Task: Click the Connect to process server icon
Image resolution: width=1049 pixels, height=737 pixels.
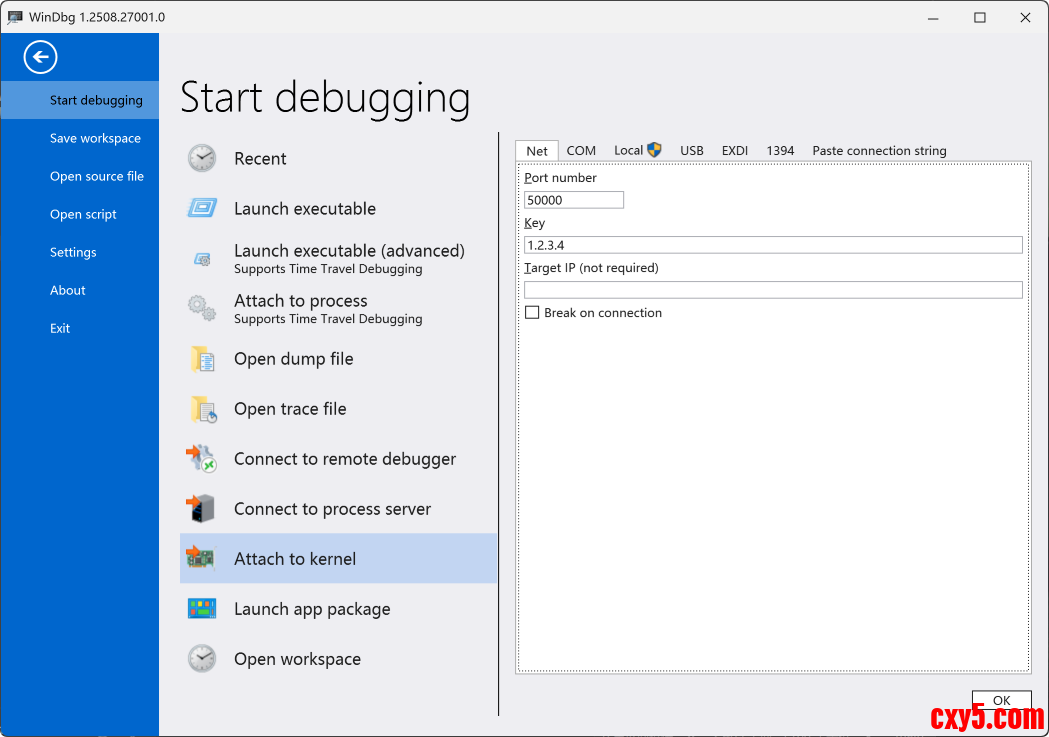Action: [202, 509]
